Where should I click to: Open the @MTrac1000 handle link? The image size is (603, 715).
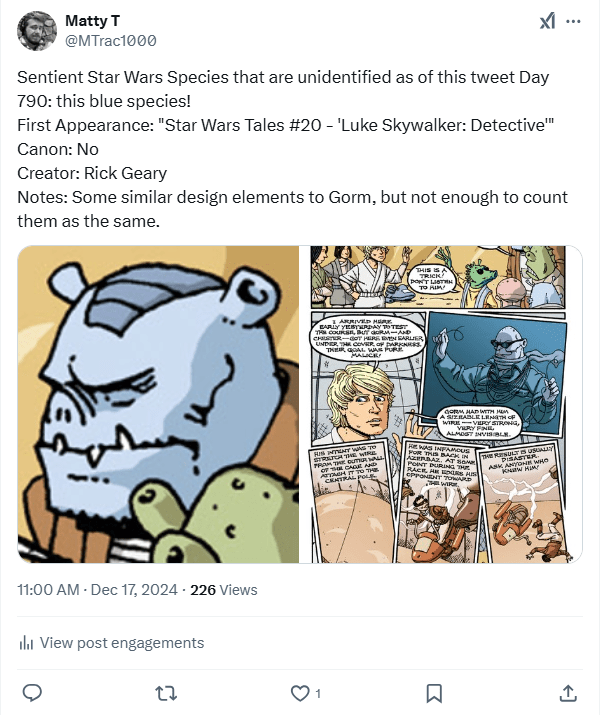point(110,40)
